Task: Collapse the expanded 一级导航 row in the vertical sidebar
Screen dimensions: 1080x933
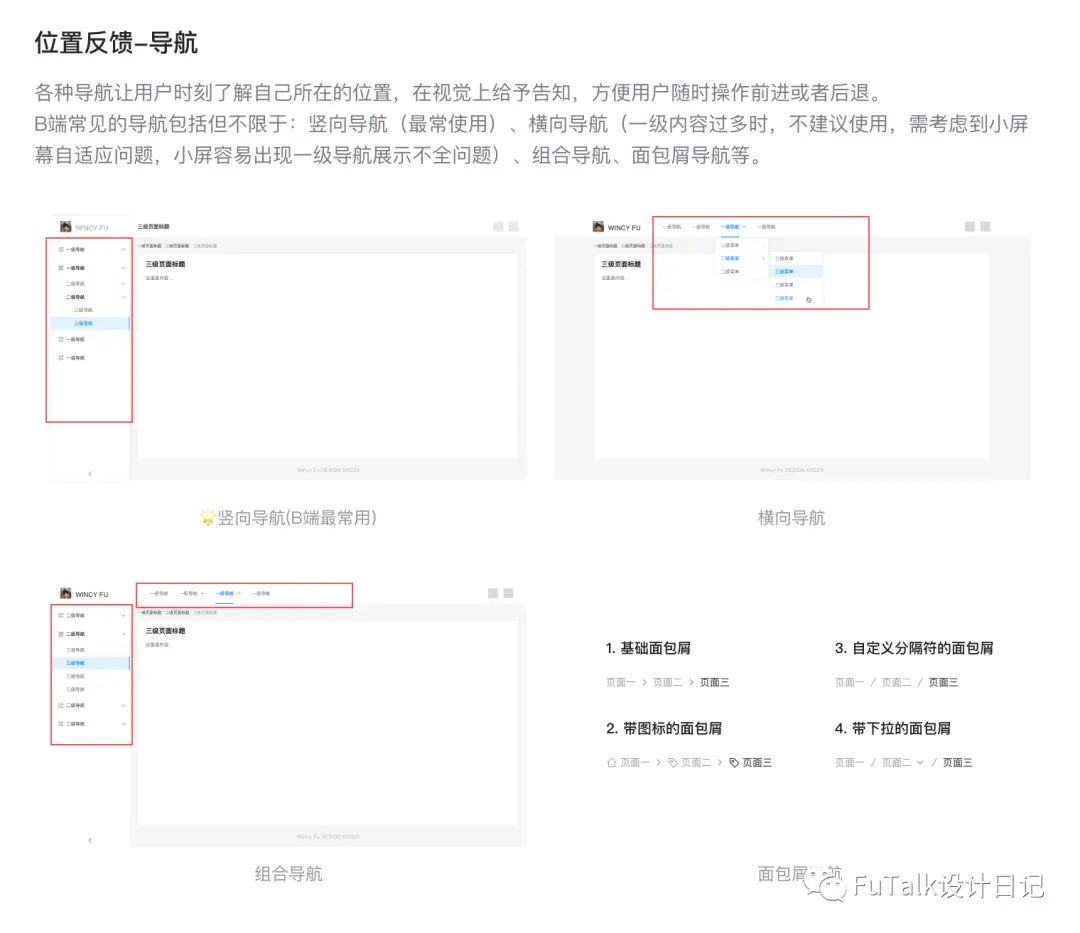Action: (90, 268)
